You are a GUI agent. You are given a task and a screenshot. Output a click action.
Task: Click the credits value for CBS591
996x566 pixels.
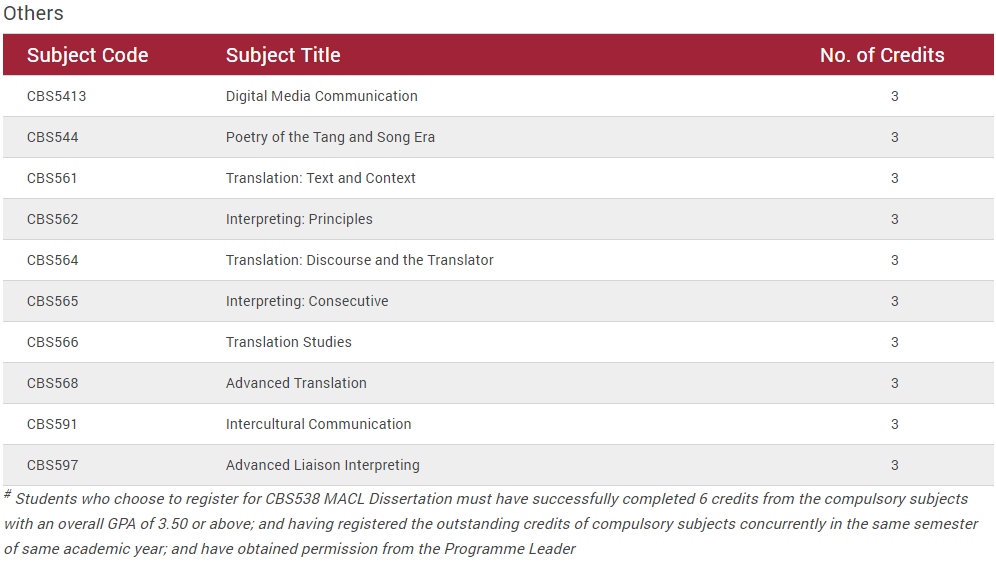[x=894, y=424]
